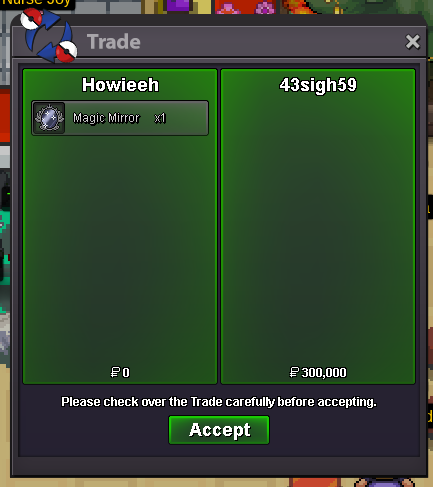Click the Nurse Joy name label
433x487 pixels.
pos(36,3)
